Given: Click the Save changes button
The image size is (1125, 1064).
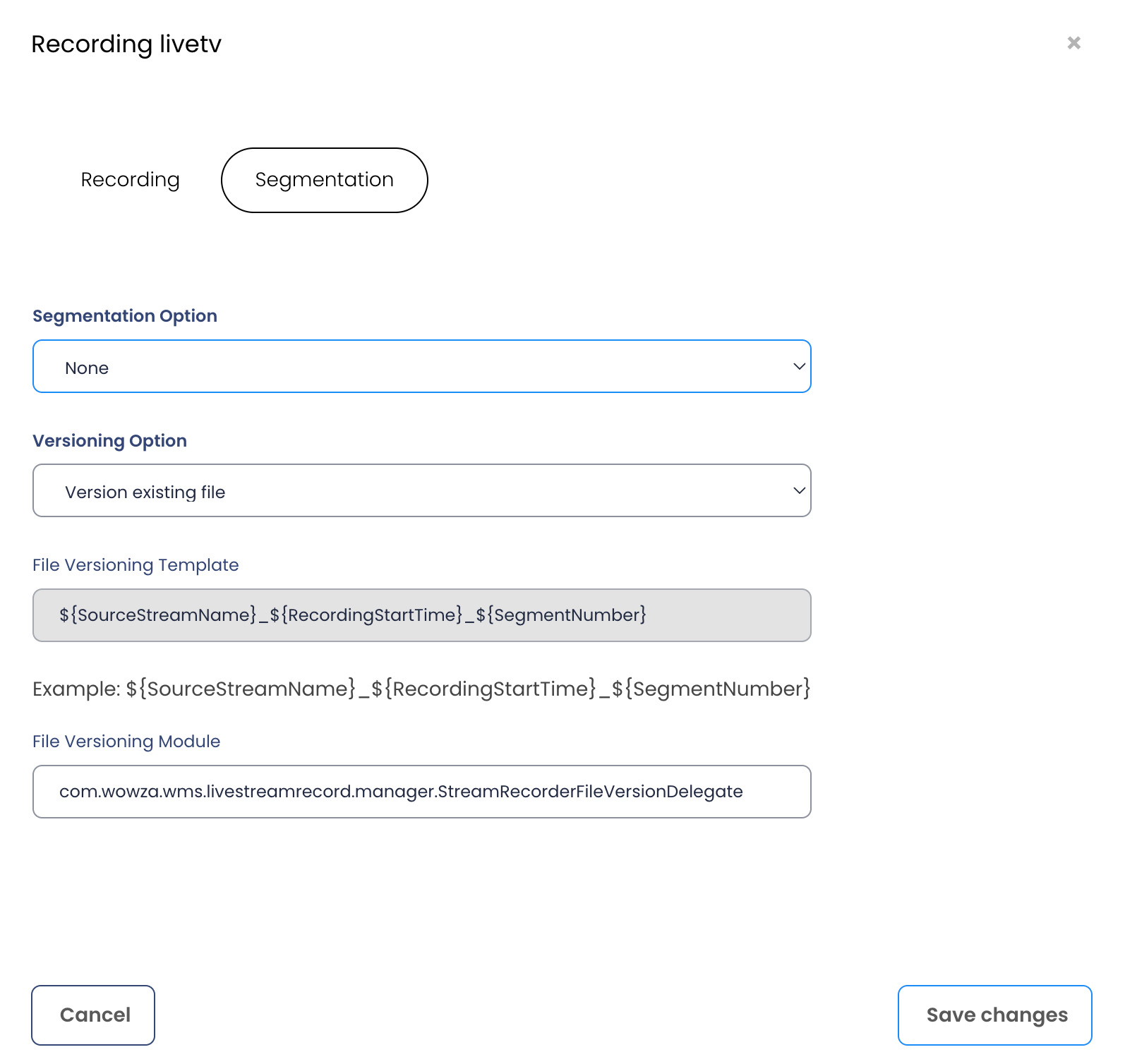Looking at the screenshot, I should 994,1015.
